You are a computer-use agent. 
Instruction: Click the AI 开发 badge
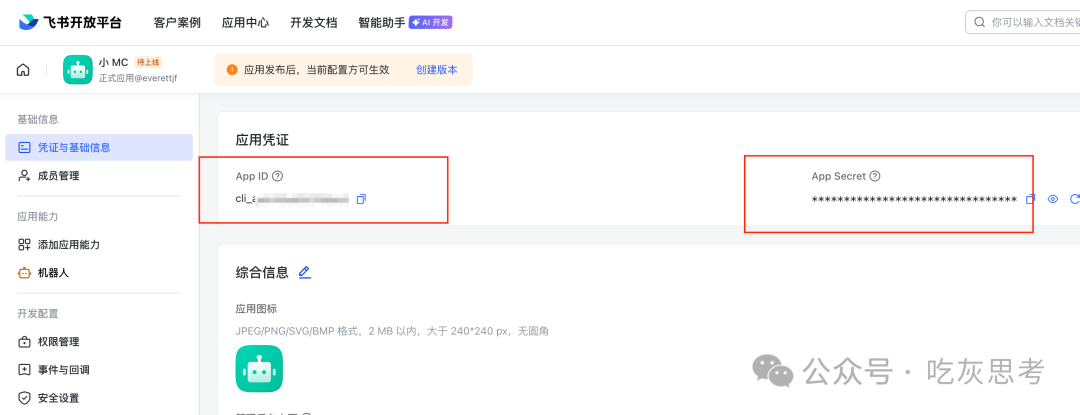pyautogui.click(x=430, y=23)
